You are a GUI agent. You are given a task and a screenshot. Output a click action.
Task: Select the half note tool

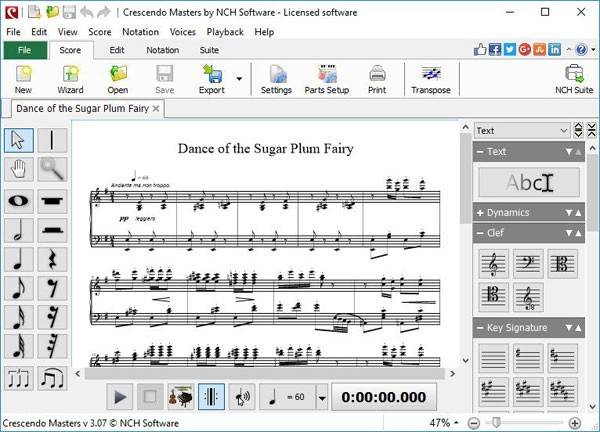point(19,230)
